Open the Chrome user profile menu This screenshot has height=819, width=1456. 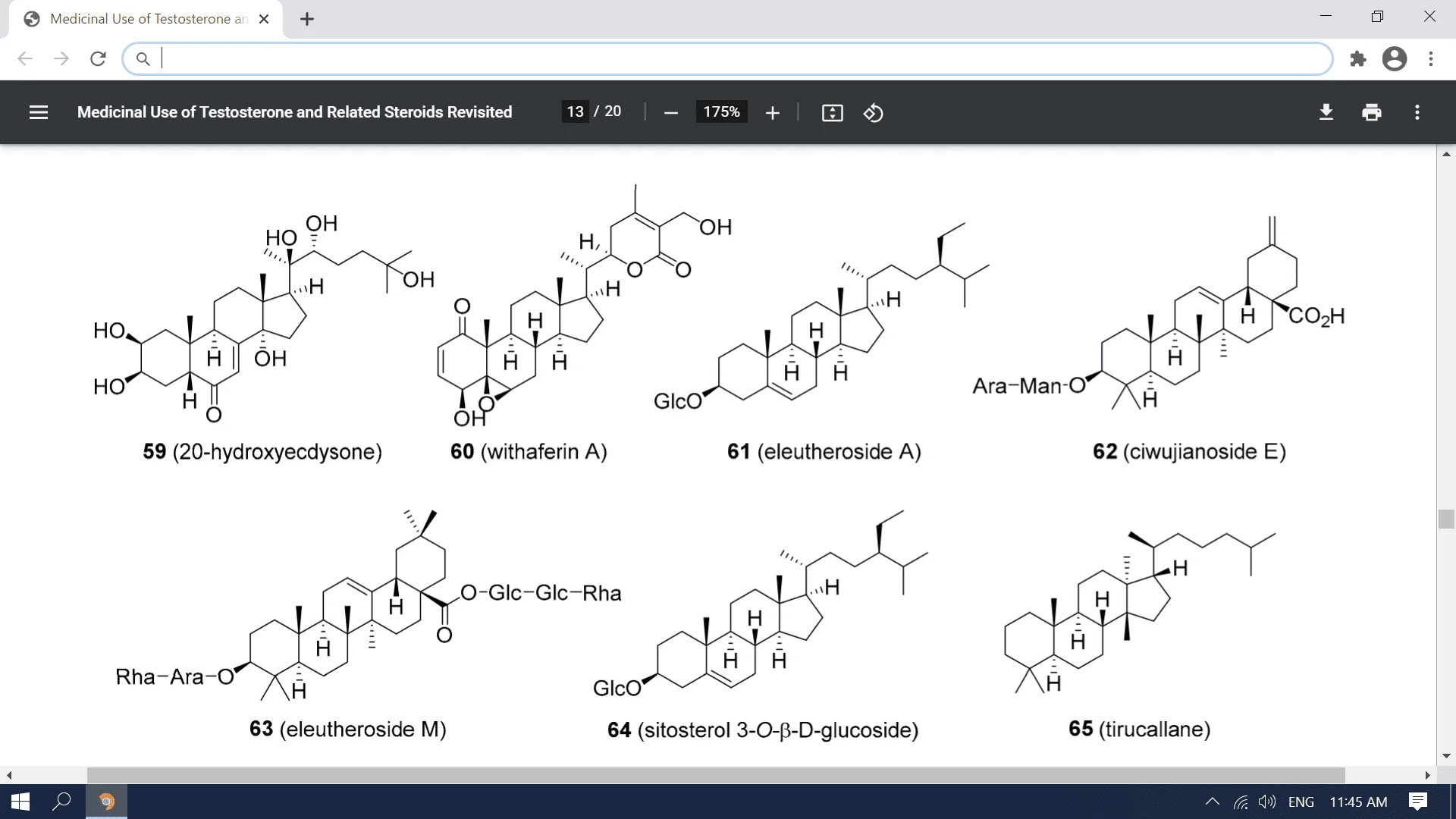pos(1393,58)
